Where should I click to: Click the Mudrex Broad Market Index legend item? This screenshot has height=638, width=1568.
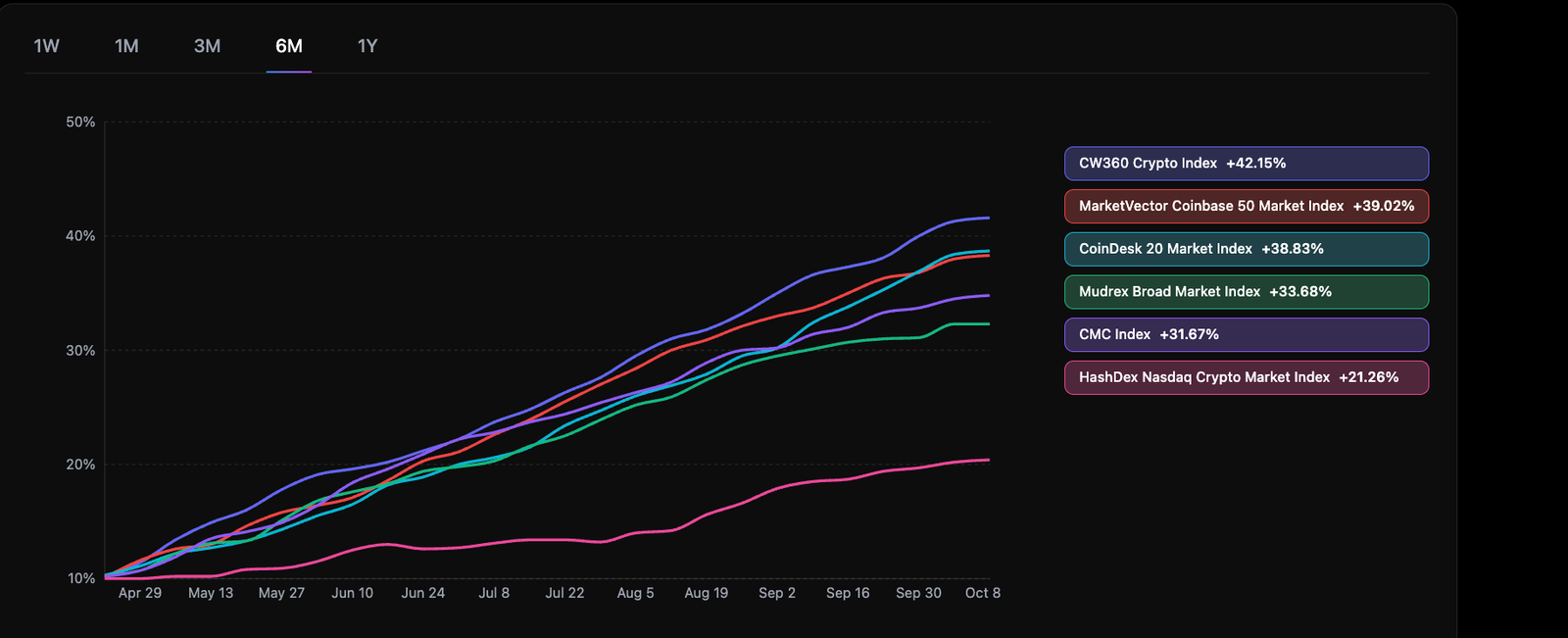pos(1246,292)
